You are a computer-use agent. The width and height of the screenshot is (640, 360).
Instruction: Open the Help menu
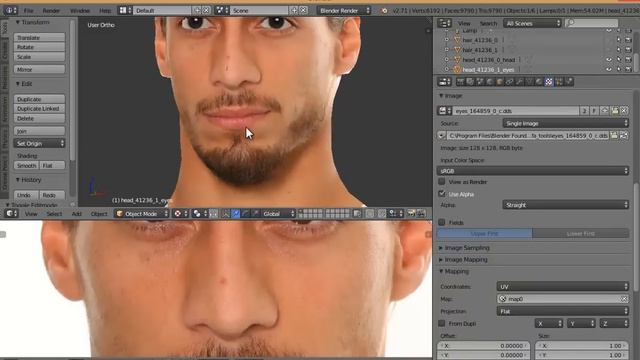[105, 11]
